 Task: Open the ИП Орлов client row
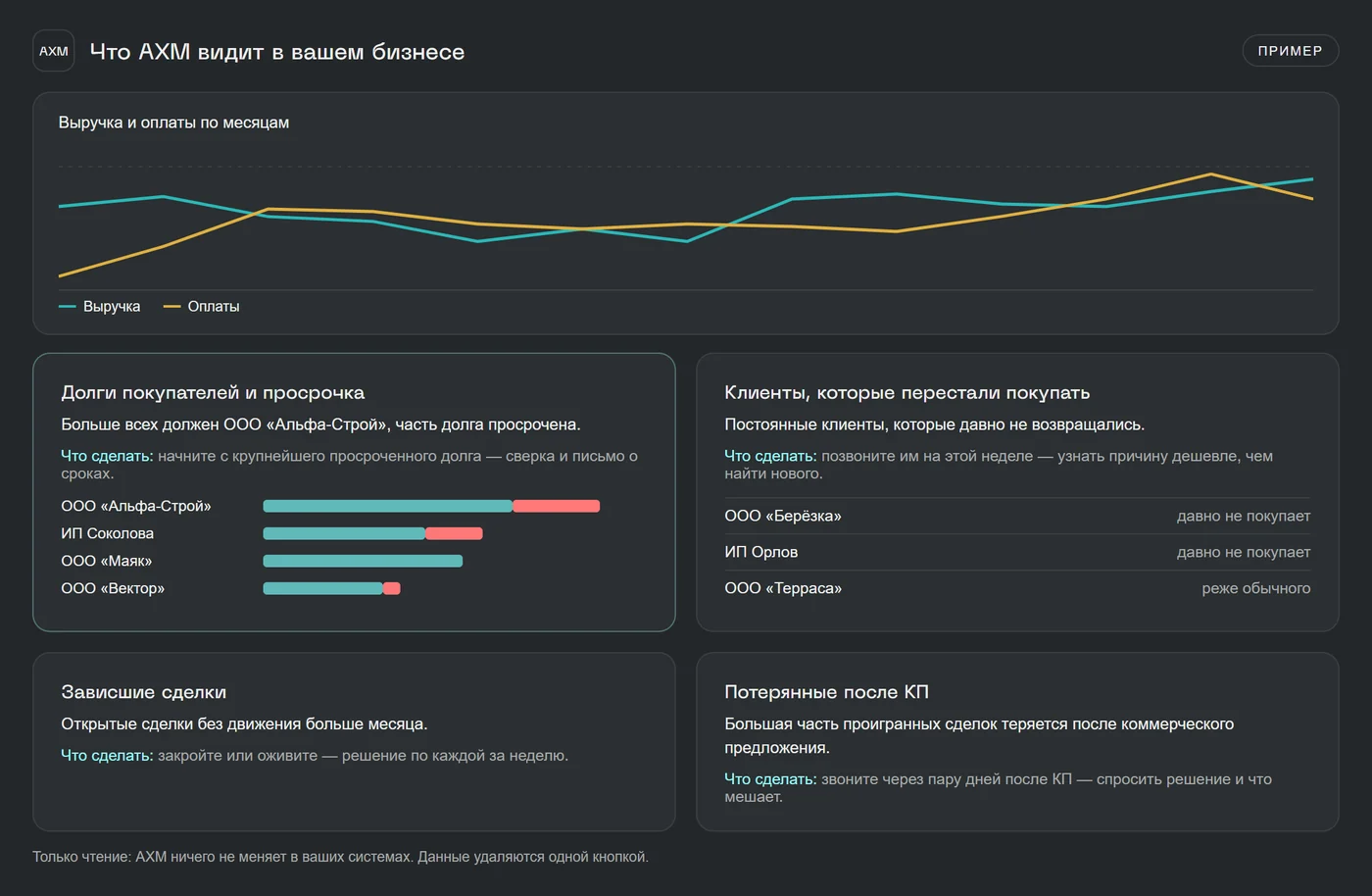point(1017,552)
